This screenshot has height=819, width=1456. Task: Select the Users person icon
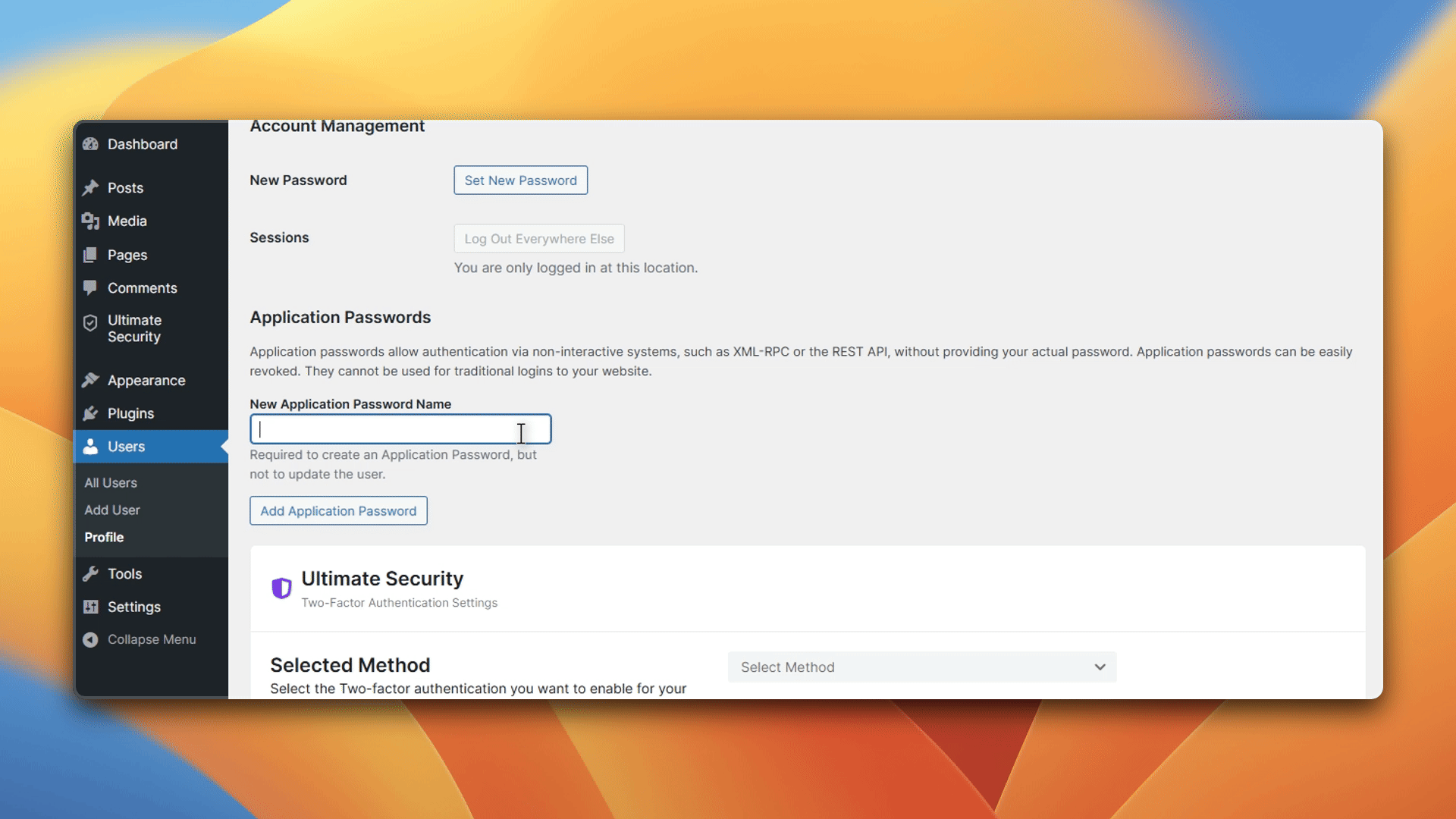click(x=91, y=447)
